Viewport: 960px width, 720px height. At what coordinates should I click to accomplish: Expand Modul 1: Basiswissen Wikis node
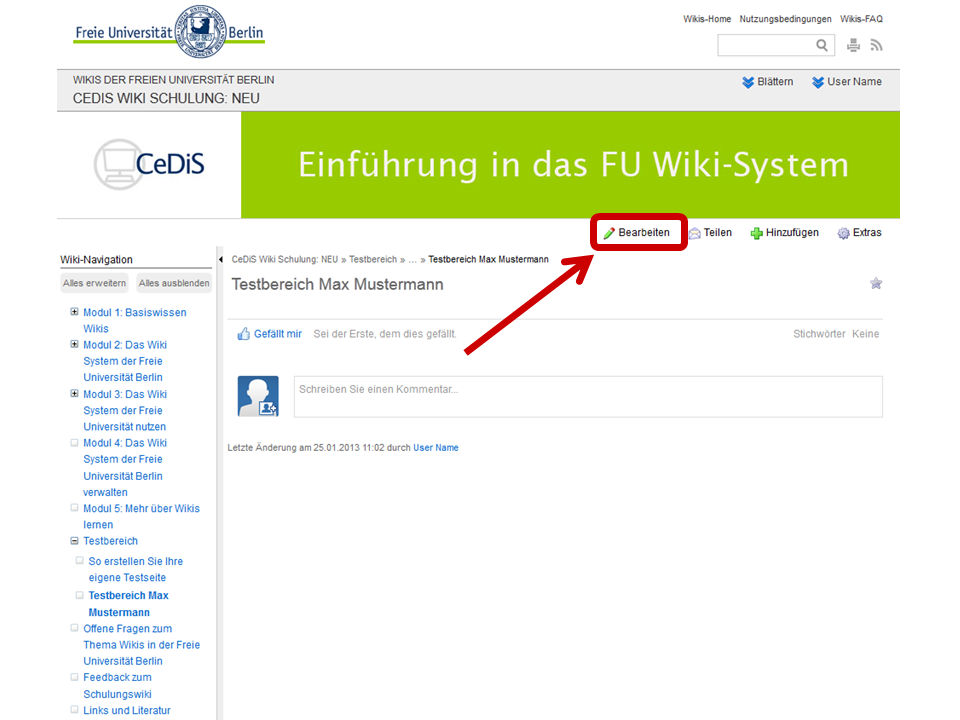click(x=74, y=312)
